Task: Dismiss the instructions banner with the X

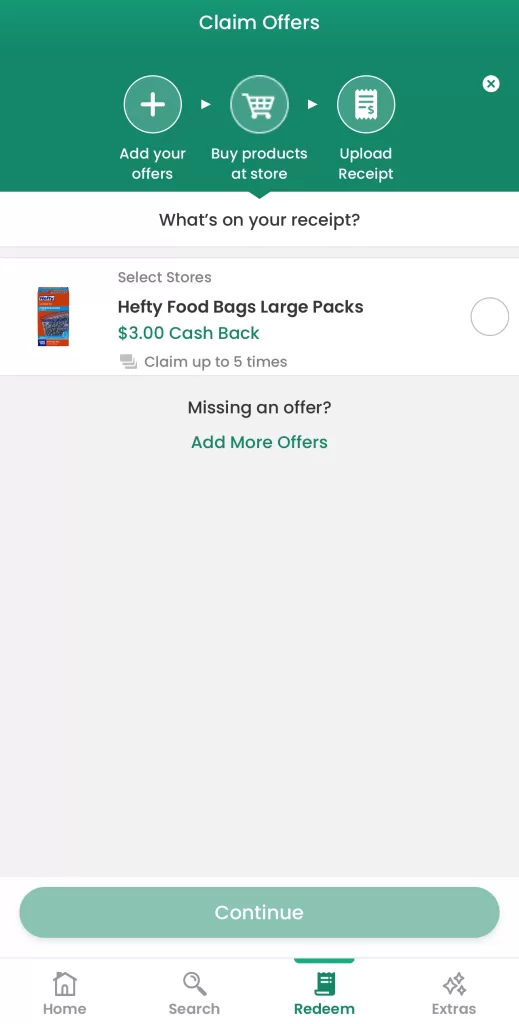Action: (x=491, y=84)
